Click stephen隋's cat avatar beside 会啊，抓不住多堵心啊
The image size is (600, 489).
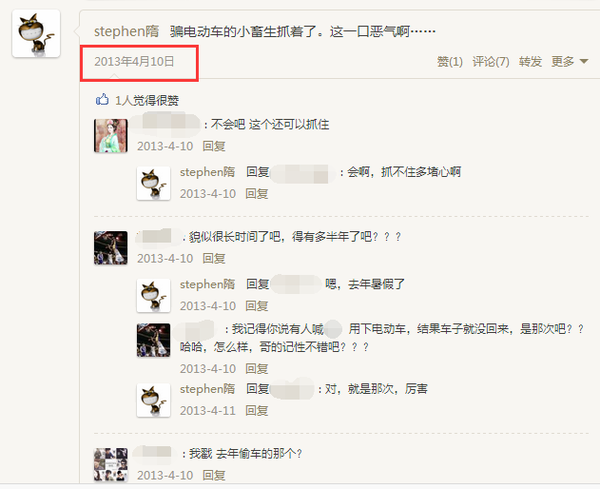pyautogui.click(x=153, y=183)
